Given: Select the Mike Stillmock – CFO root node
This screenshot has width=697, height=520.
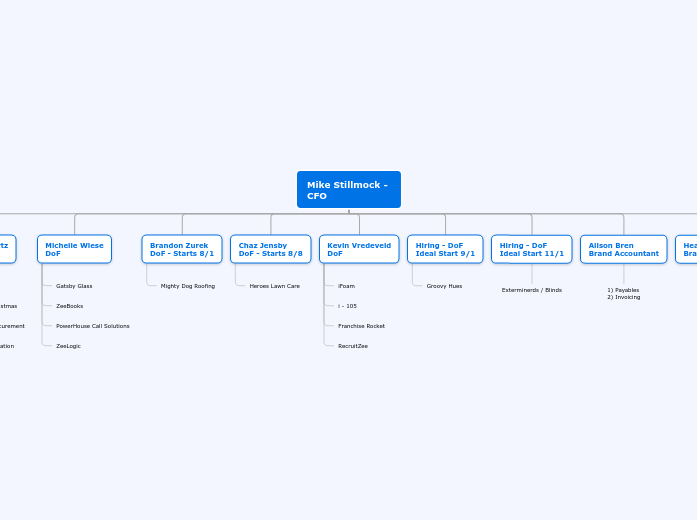Looking at the screenshot, I should 348,190.
